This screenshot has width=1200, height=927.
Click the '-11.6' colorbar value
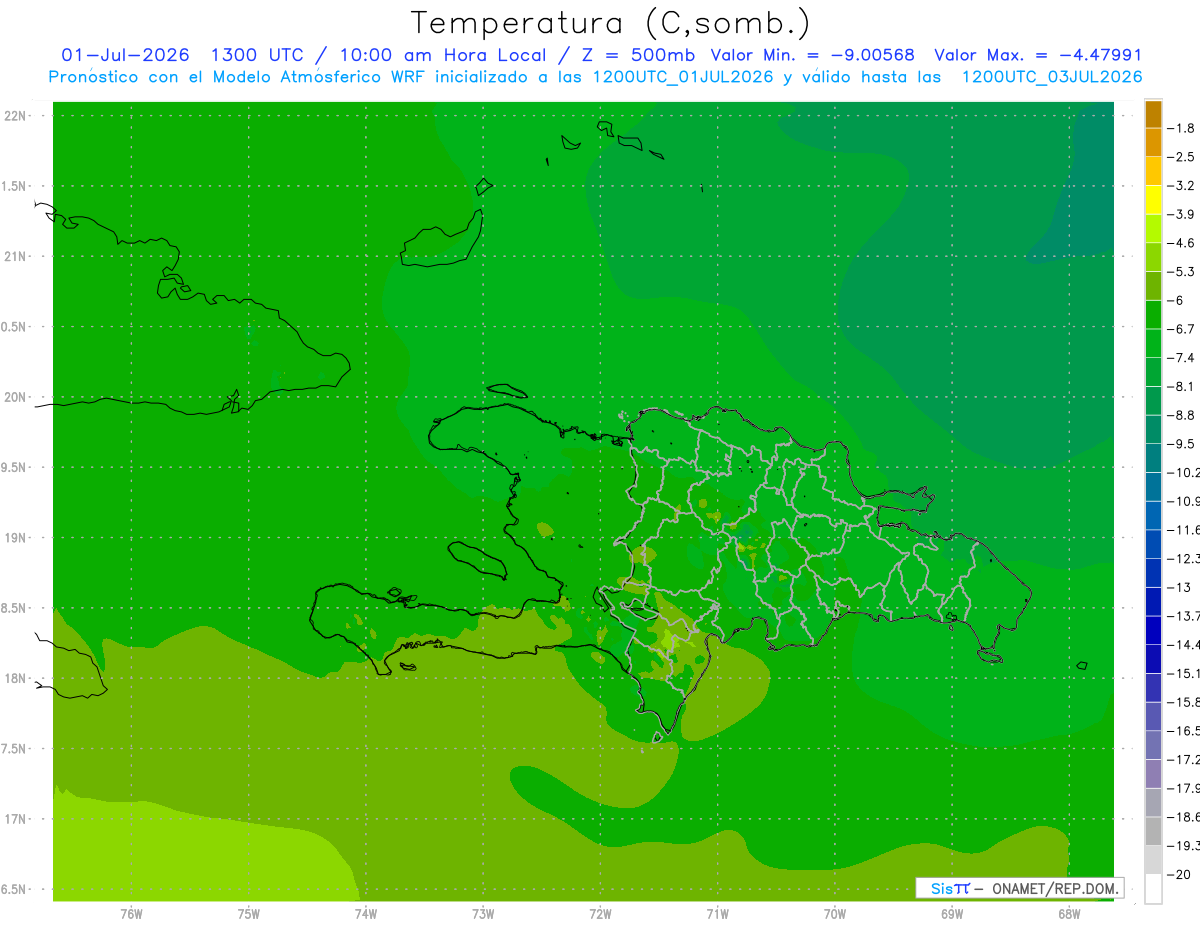(x=1184, y=530)
